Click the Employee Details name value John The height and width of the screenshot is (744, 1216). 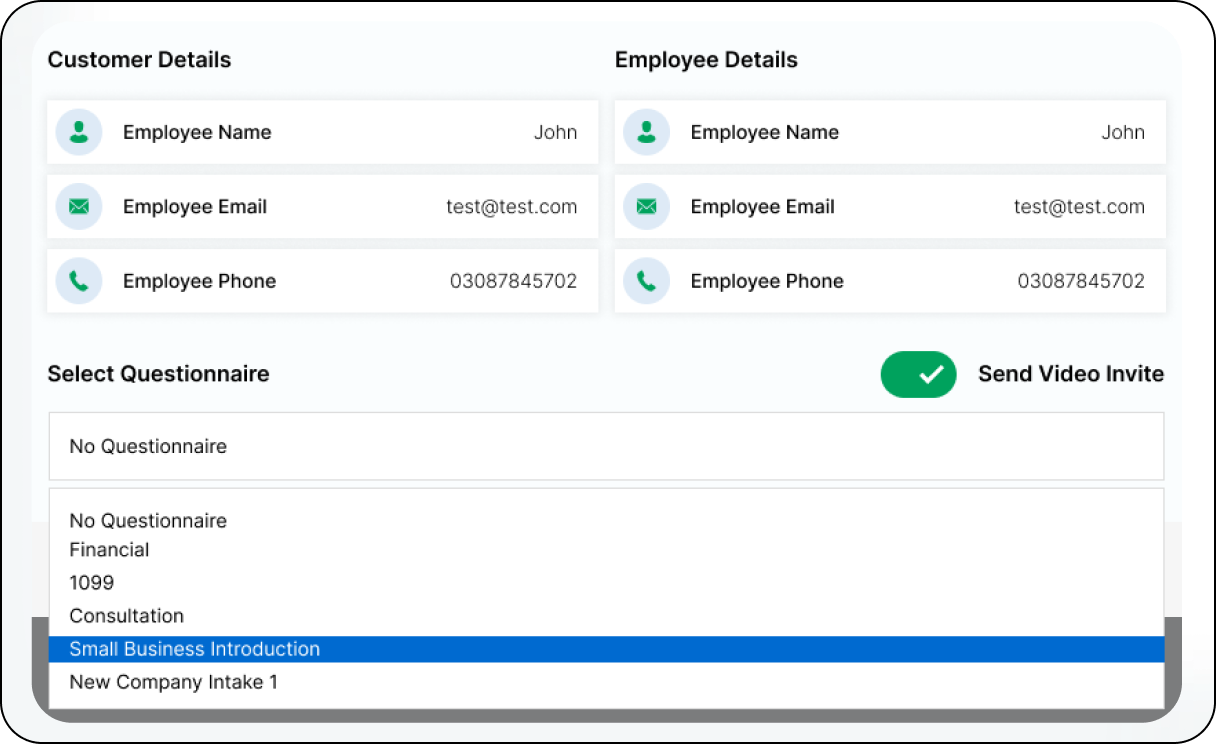1122,132
